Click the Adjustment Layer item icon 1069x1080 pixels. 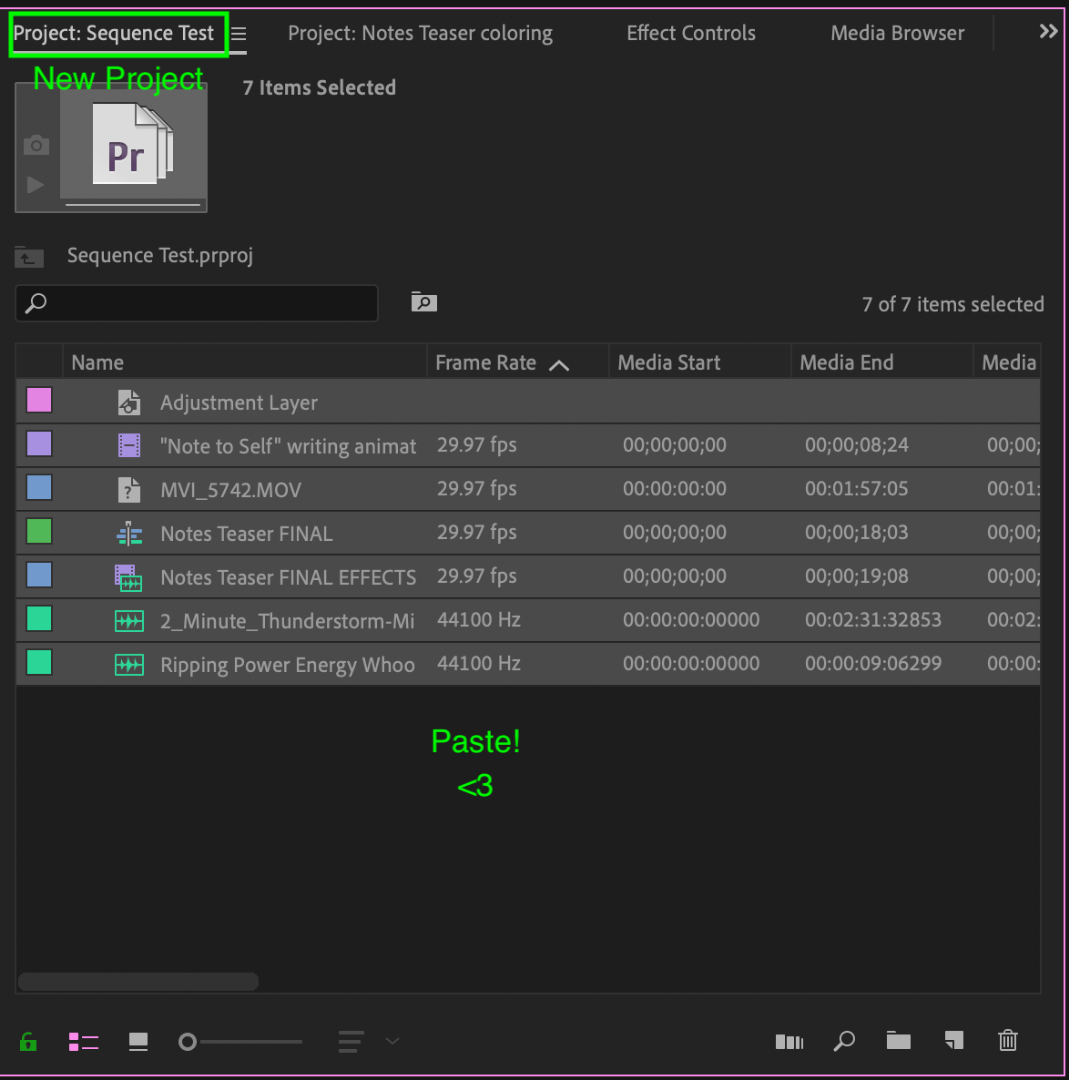(x=129, y=402)
